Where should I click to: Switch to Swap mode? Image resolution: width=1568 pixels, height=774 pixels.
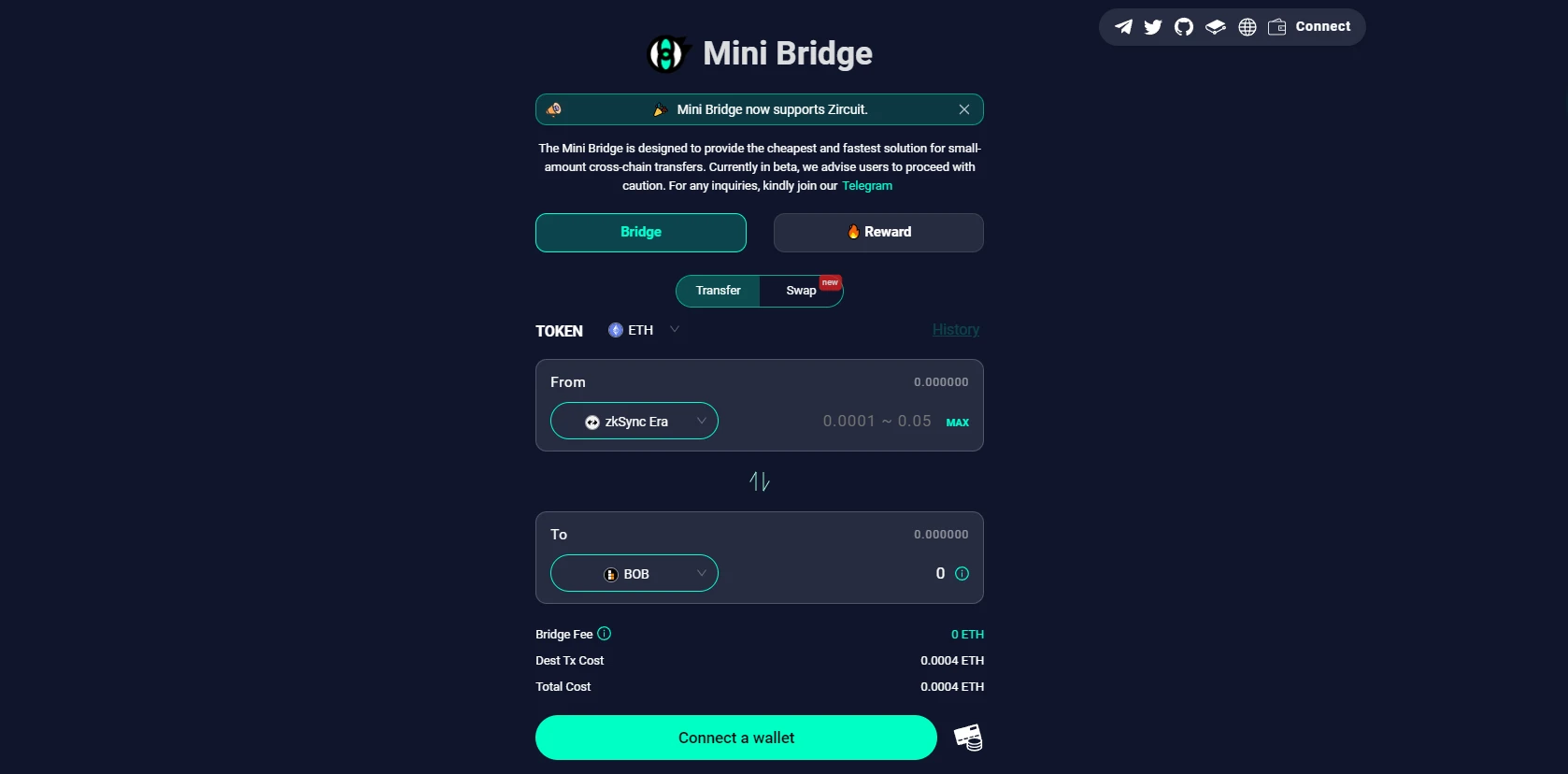tap(801, 291)
